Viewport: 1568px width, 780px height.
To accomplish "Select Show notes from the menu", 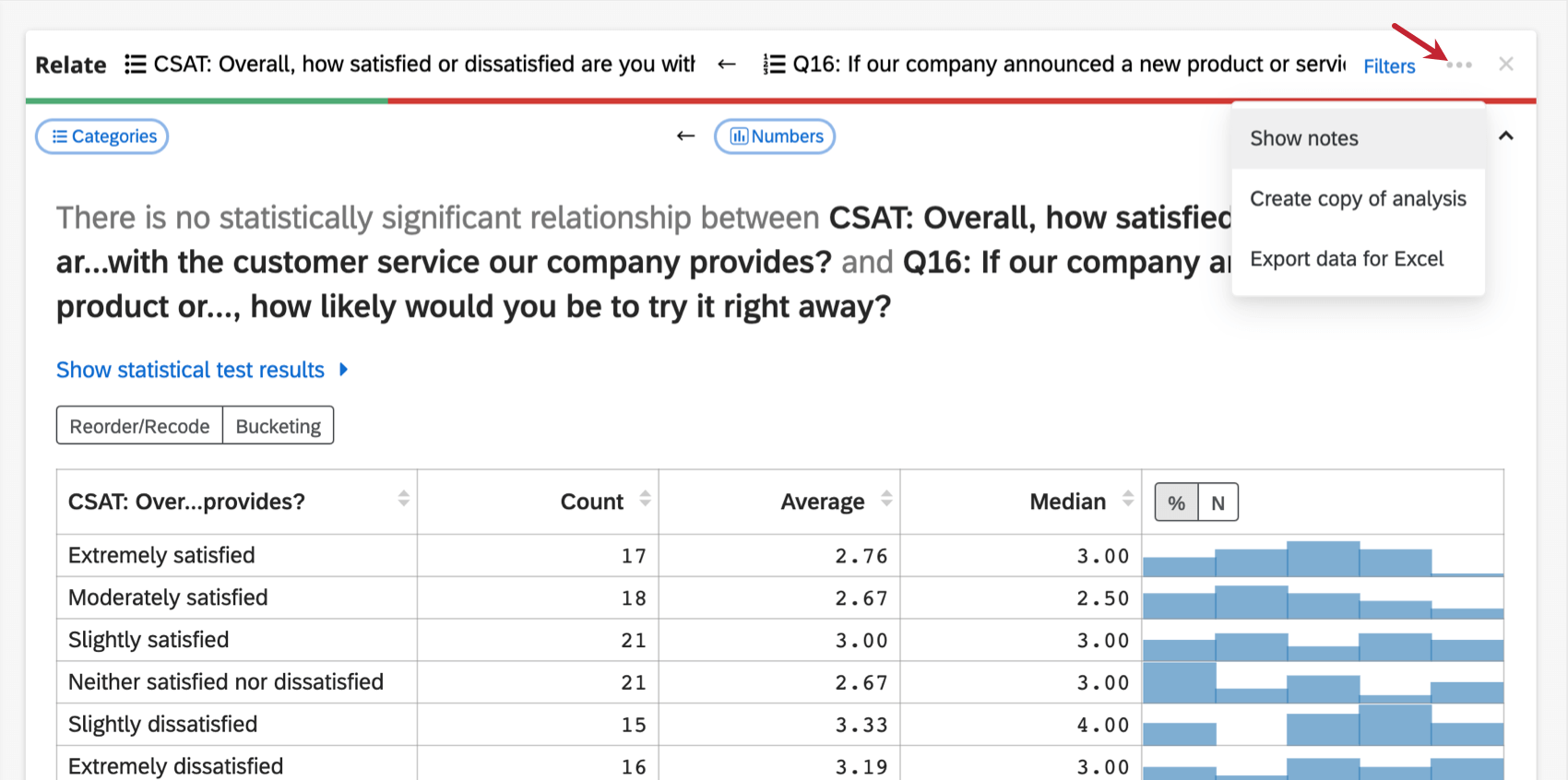I will click(x=1303, y=138).
